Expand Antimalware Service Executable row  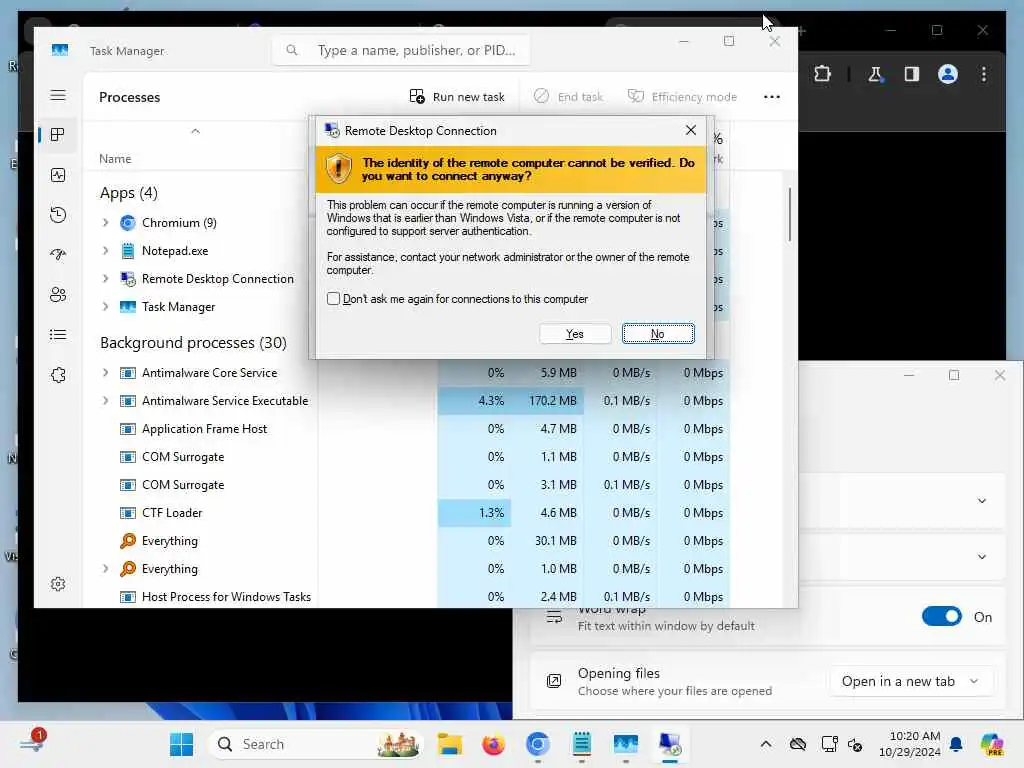[x=105, y=401]
